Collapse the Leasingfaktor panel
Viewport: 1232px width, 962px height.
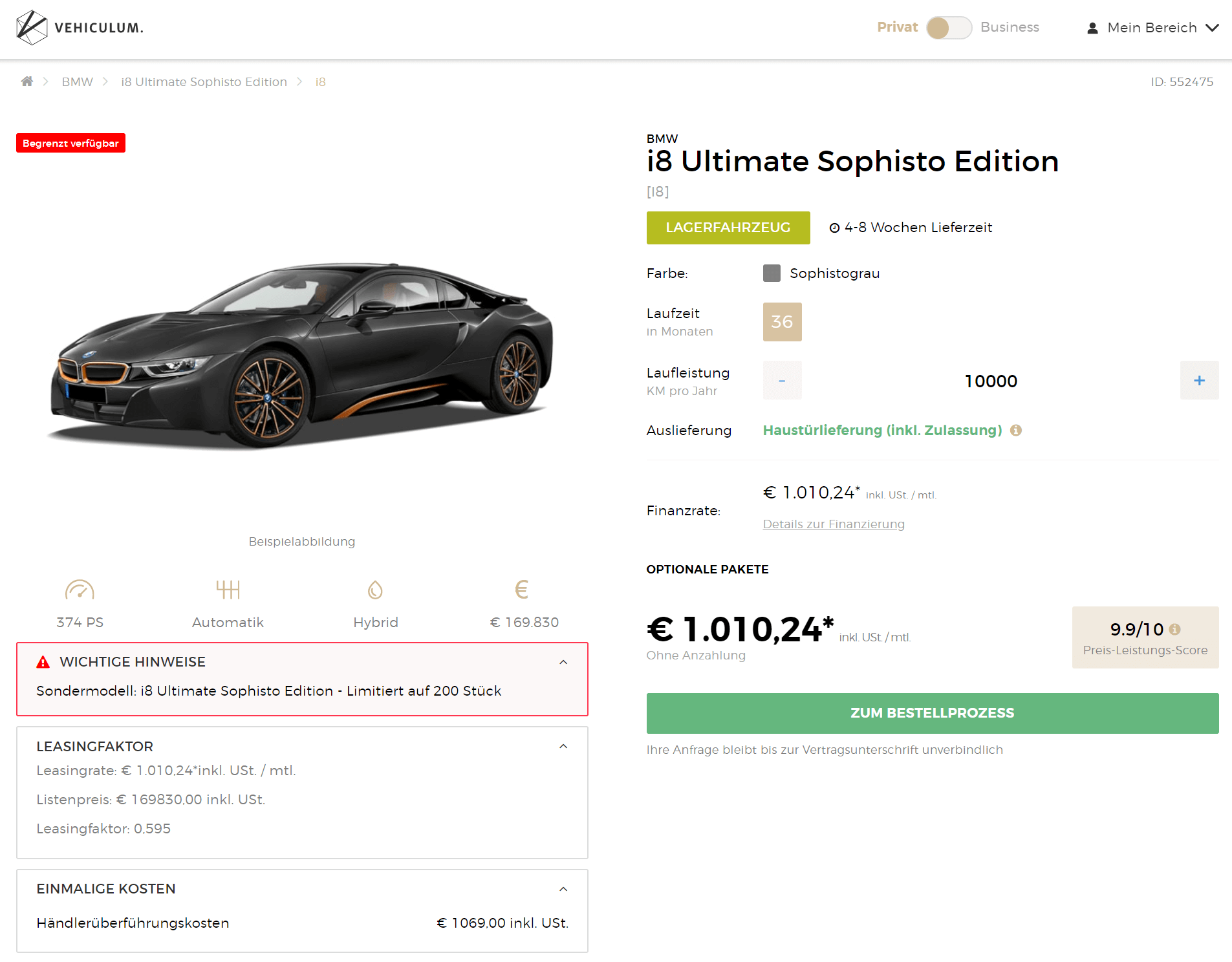coord(563,746)
